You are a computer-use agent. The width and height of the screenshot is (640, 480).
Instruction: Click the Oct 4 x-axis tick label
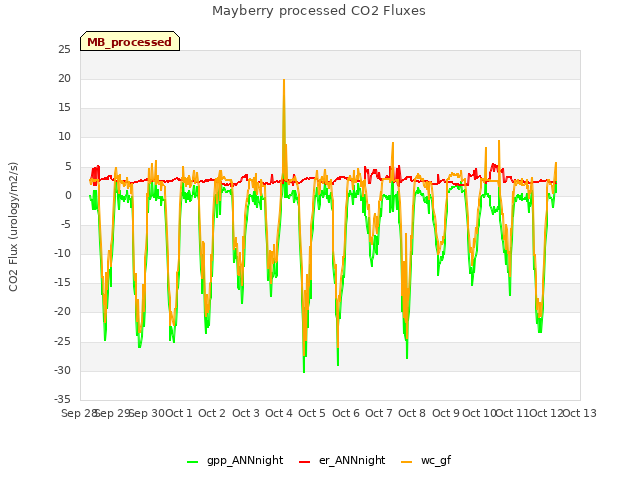pyautogui.click(x=279, y=413)
